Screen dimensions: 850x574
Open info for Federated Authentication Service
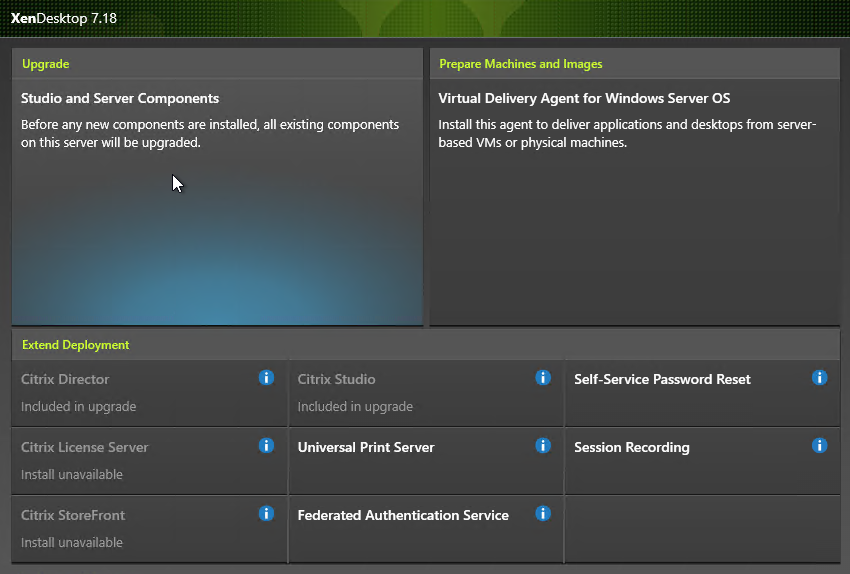543,513
